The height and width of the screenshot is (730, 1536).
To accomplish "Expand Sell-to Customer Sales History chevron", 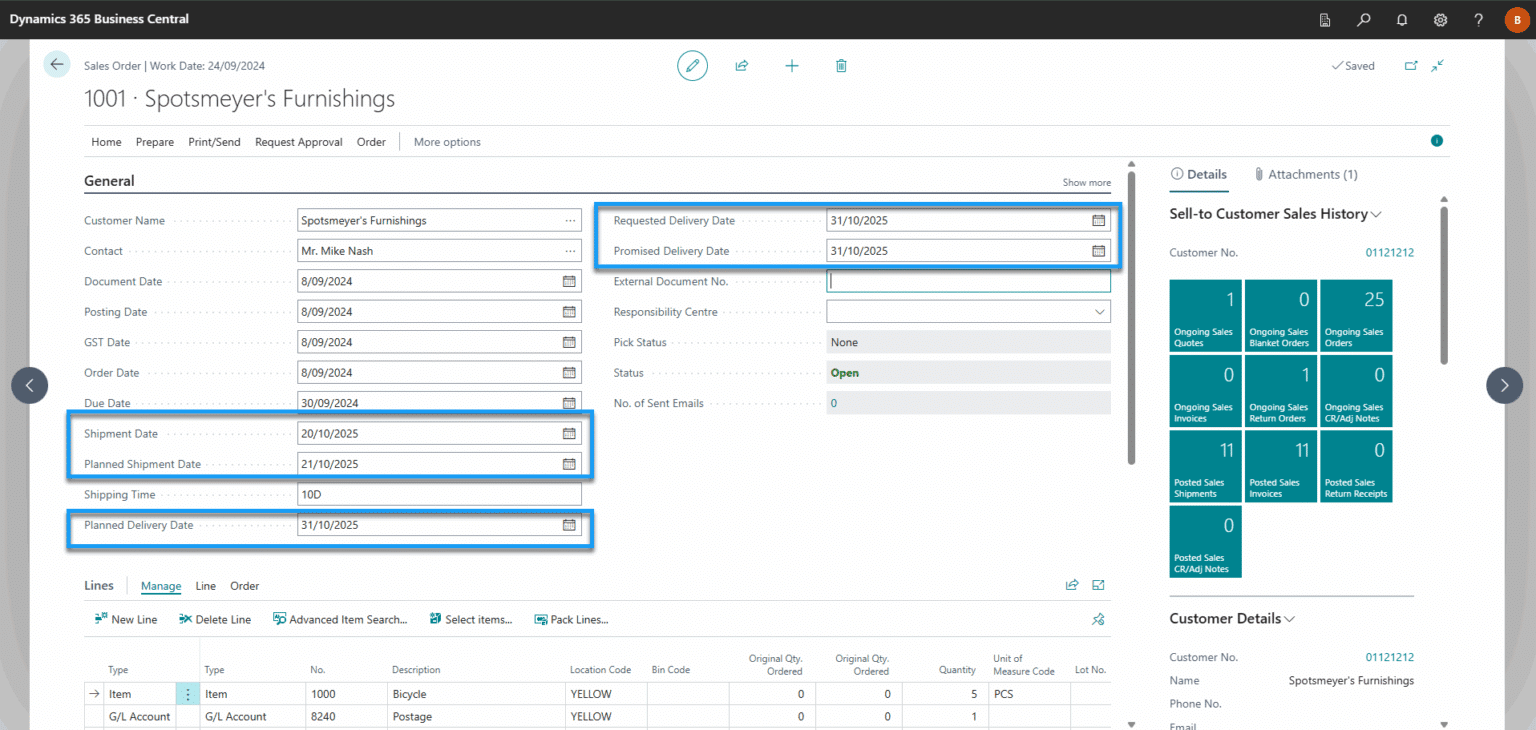I will [x=1377, y=214].
